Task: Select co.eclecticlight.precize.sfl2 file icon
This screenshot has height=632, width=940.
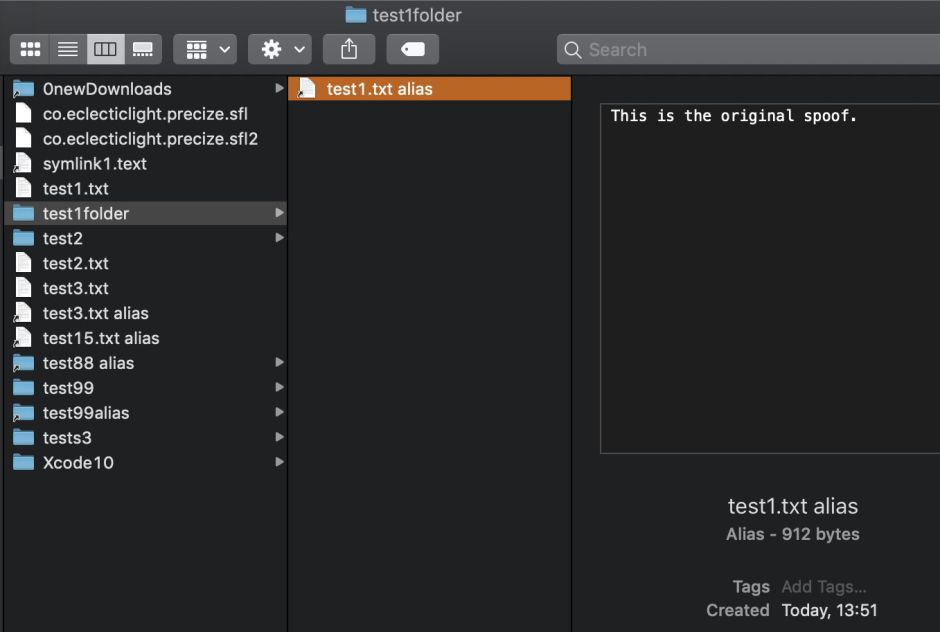Action: point(23,139)
